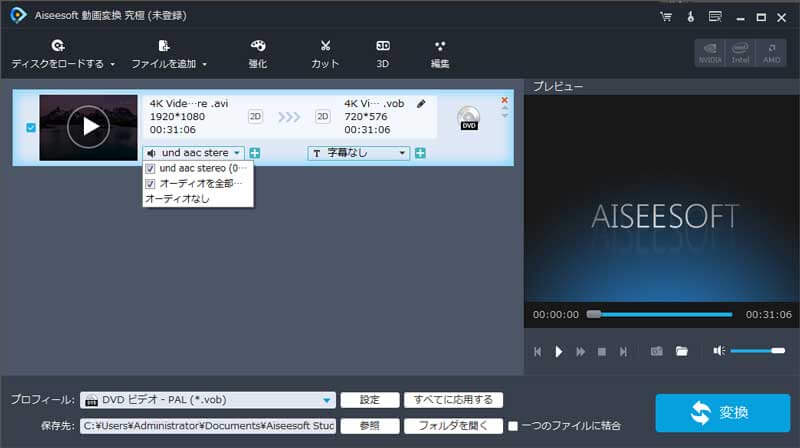The height and width of the screenshot is (448, 800).
Task: Open the feedback menu icon in title bar
Action: tap(715, 17)
